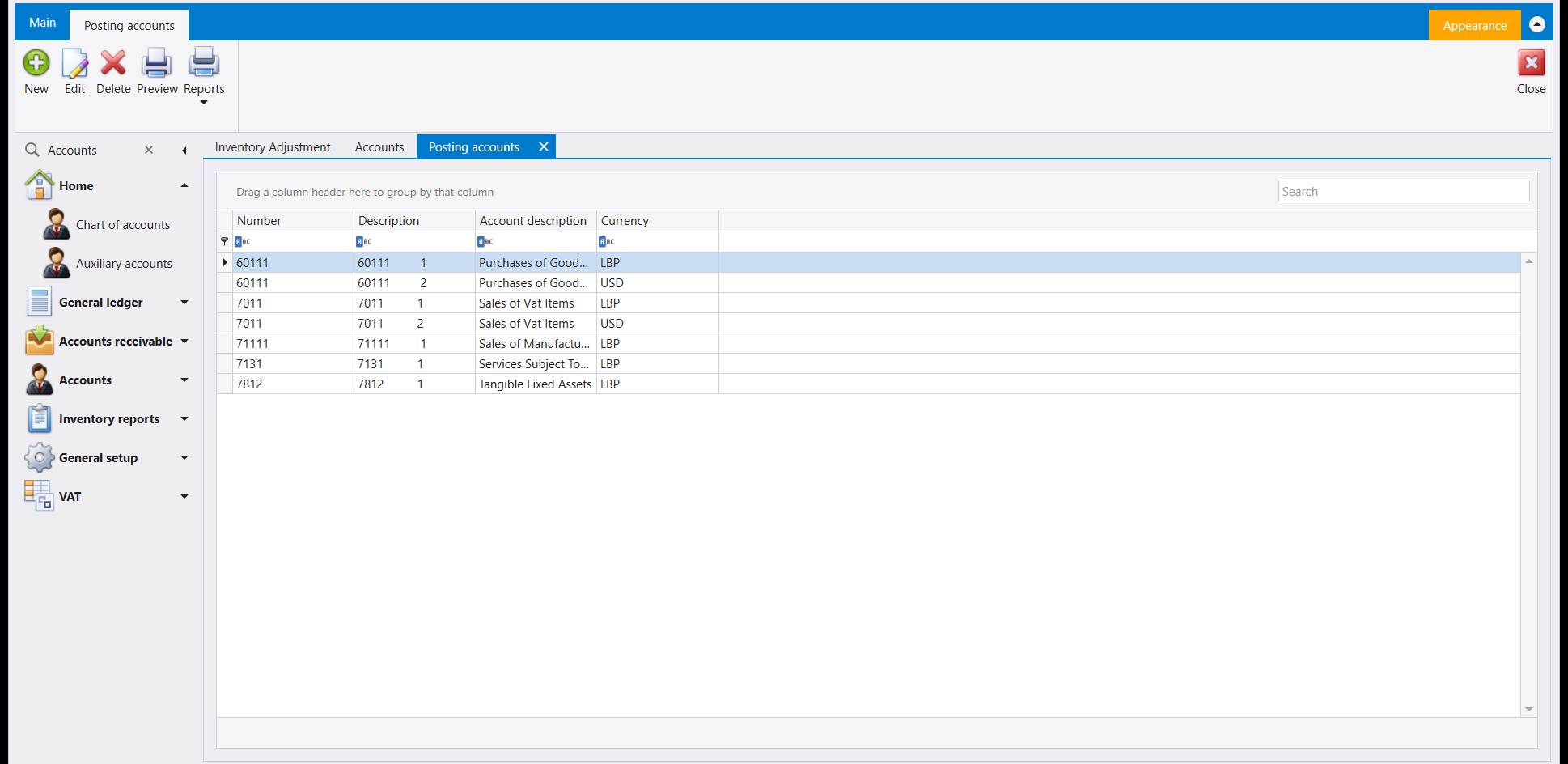
Task: Clear the sidebar Accounts search text
Action: point(149,150)
